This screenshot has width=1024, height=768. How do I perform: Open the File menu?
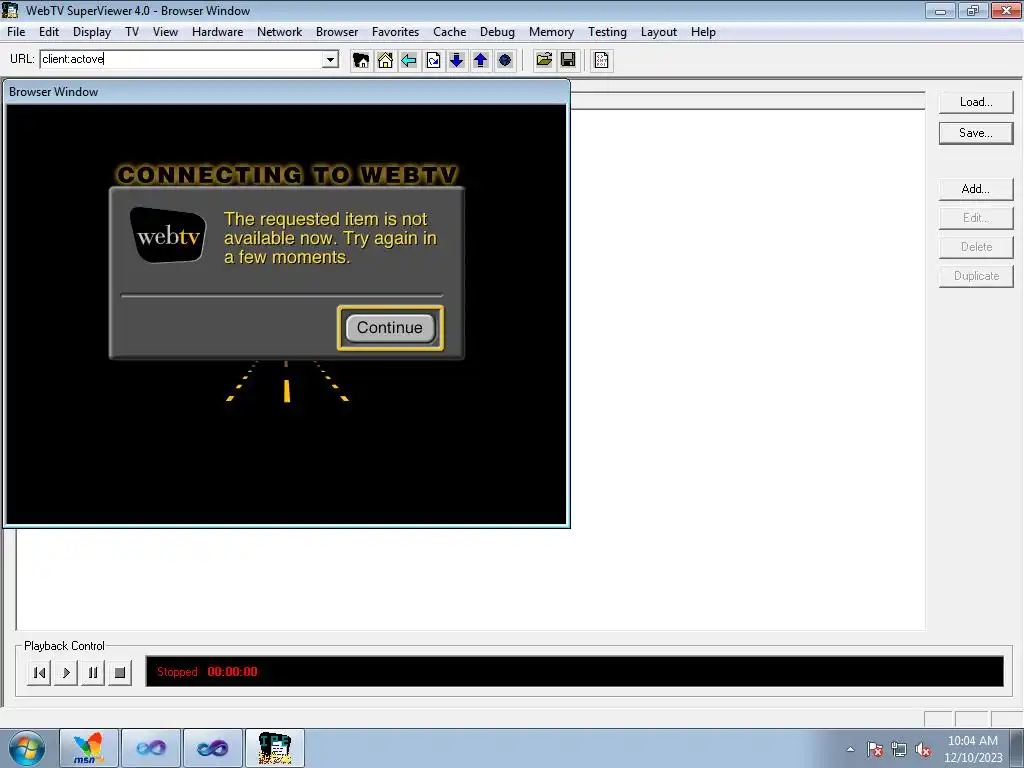[x=16, y=32]
